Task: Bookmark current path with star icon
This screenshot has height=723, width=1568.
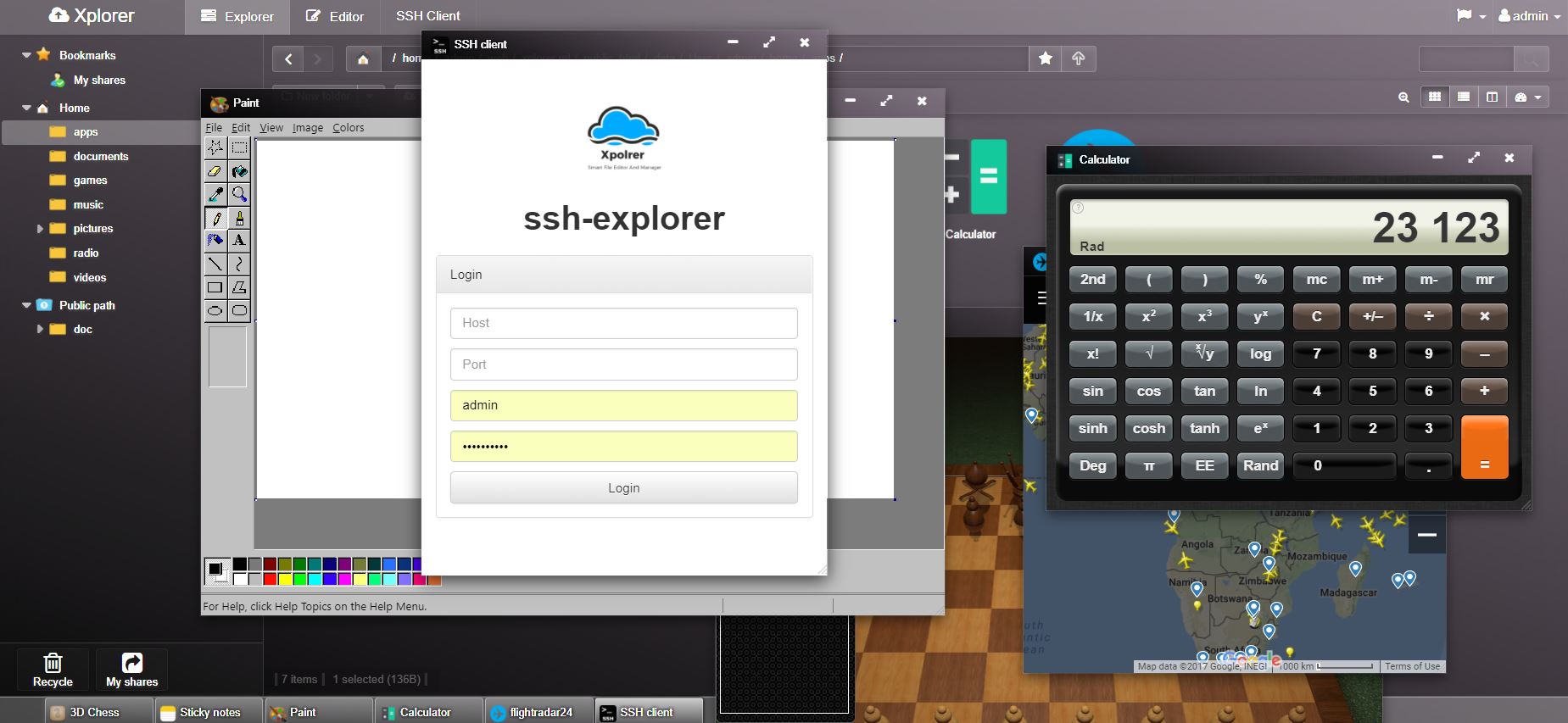Action: pos(1046,58)
